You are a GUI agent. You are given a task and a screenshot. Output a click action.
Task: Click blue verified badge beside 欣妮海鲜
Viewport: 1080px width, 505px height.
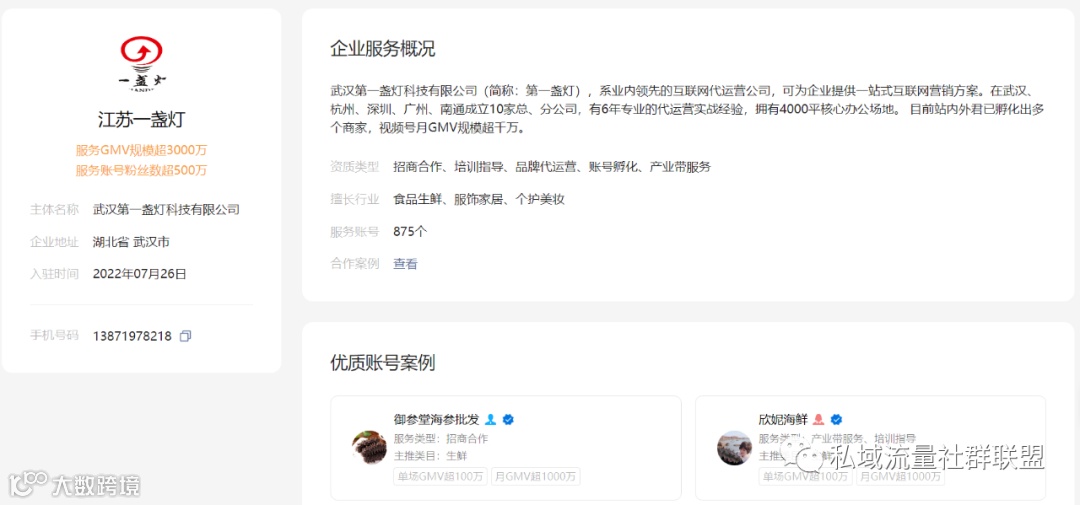pos(836,419)
